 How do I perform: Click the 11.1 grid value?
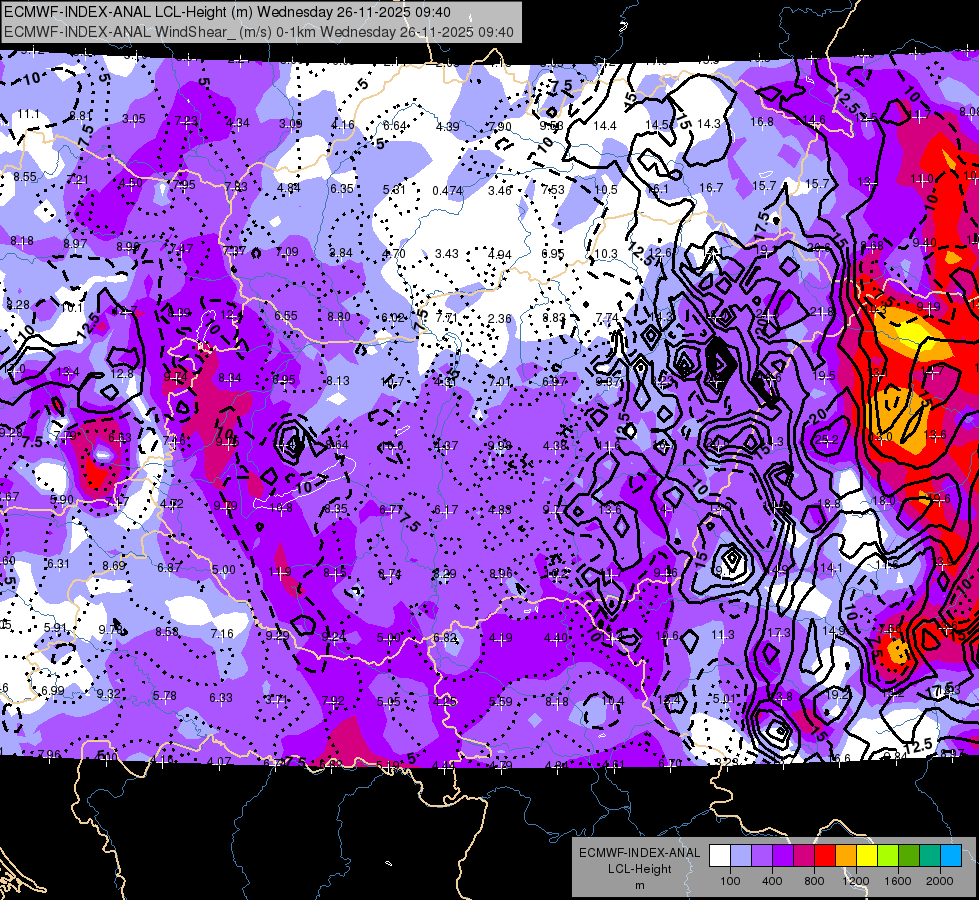pyautogui.click(x=28, y=114)
